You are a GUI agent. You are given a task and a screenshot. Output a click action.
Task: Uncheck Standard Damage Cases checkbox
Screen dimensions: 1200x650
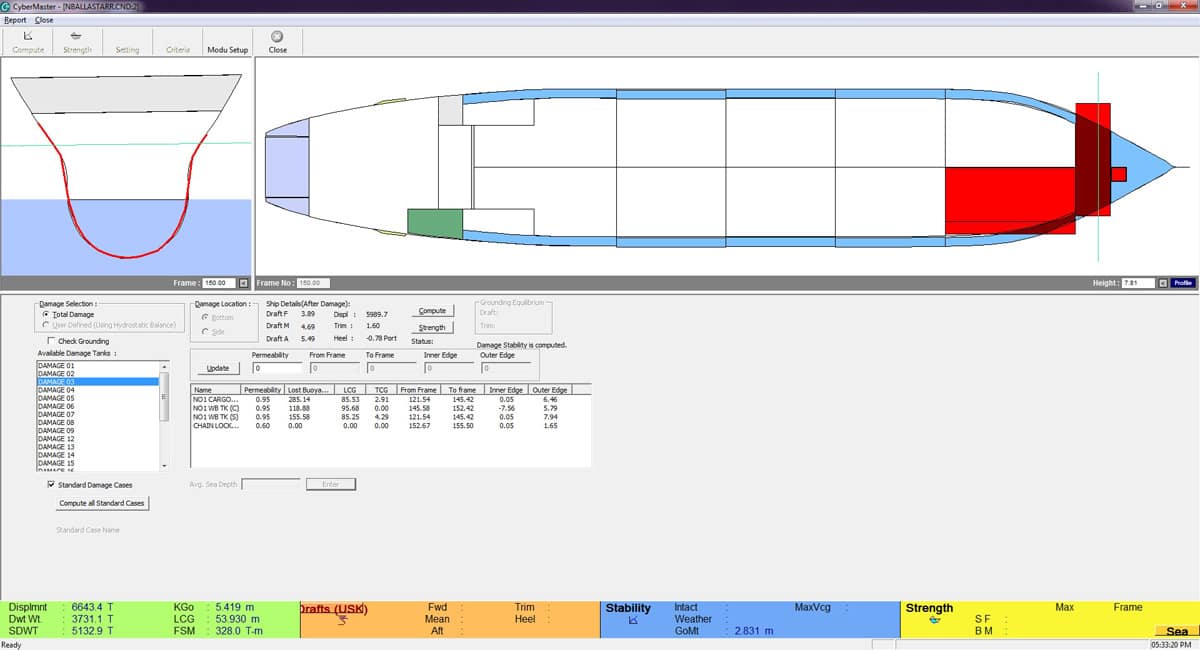(51, 485)
